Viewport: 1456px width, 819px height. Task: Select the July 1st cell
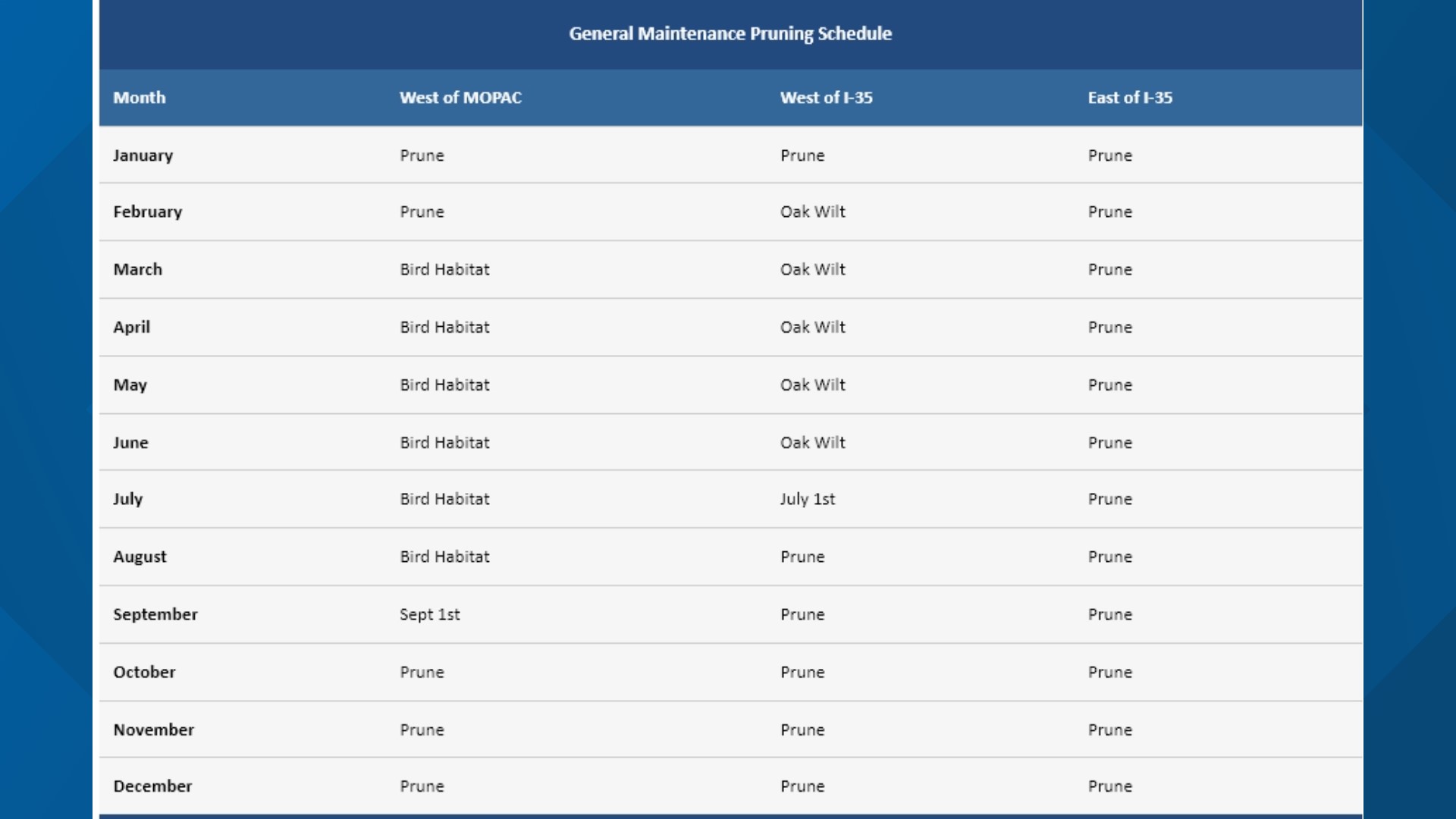(x=808, y=499)
